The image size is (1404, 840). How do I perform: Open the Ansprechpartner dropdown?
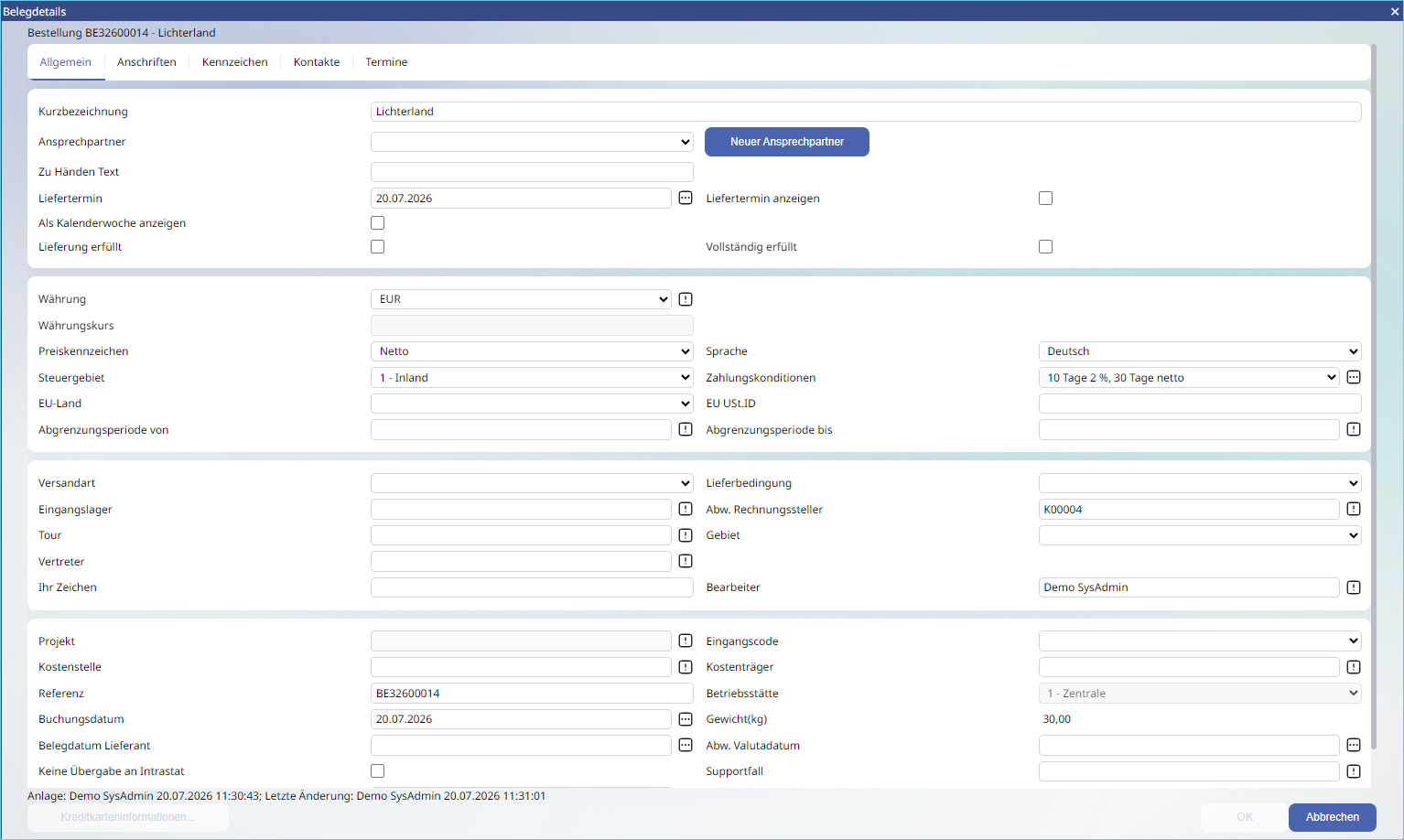point(532,142)
